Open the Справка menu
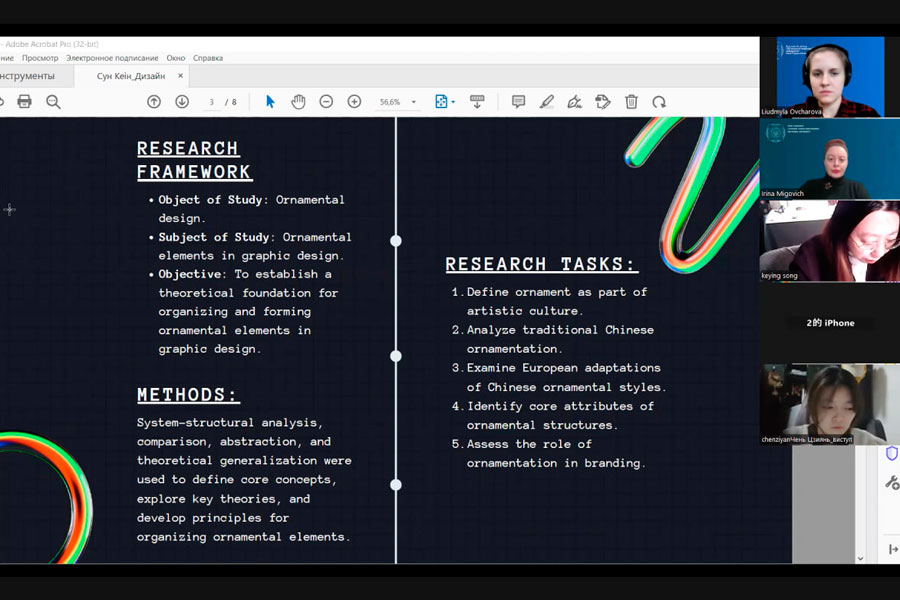The width and height of the screenshot is (900, 600). coord(208,58)
